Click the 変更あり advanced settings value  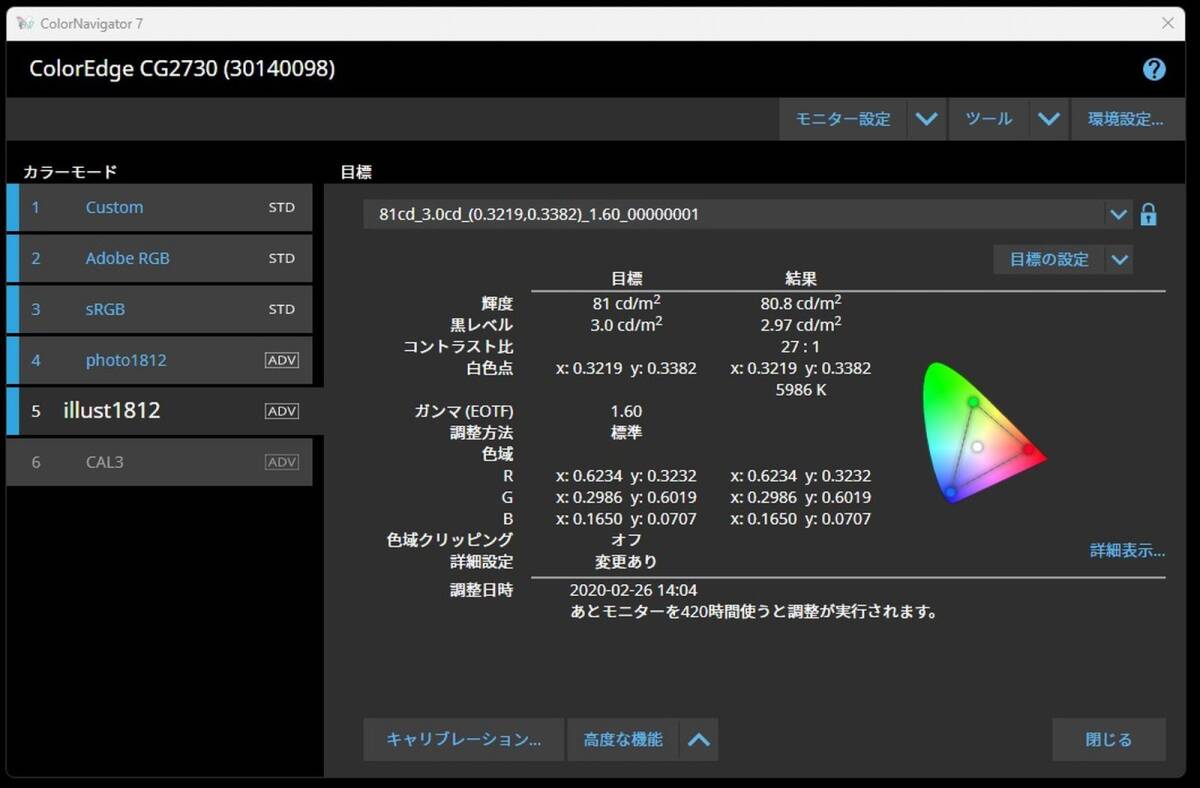[626, 562]
